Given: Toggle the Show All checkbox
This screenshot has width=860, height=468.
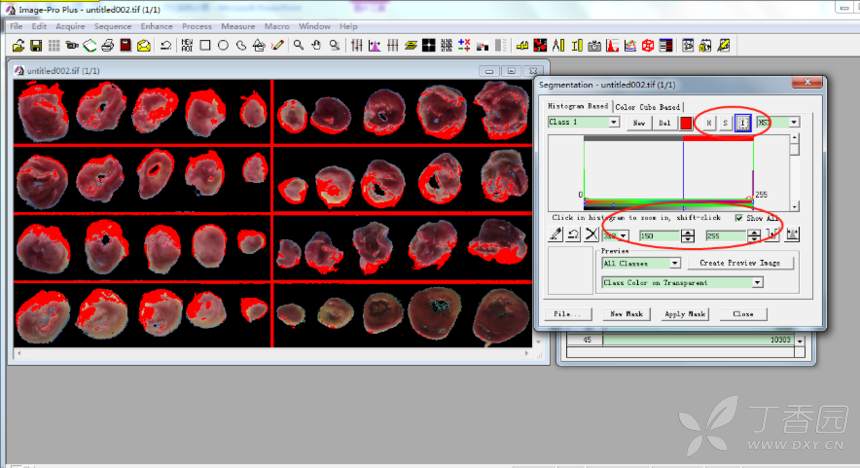Looking at the screenshot, I should click(739, 218).
